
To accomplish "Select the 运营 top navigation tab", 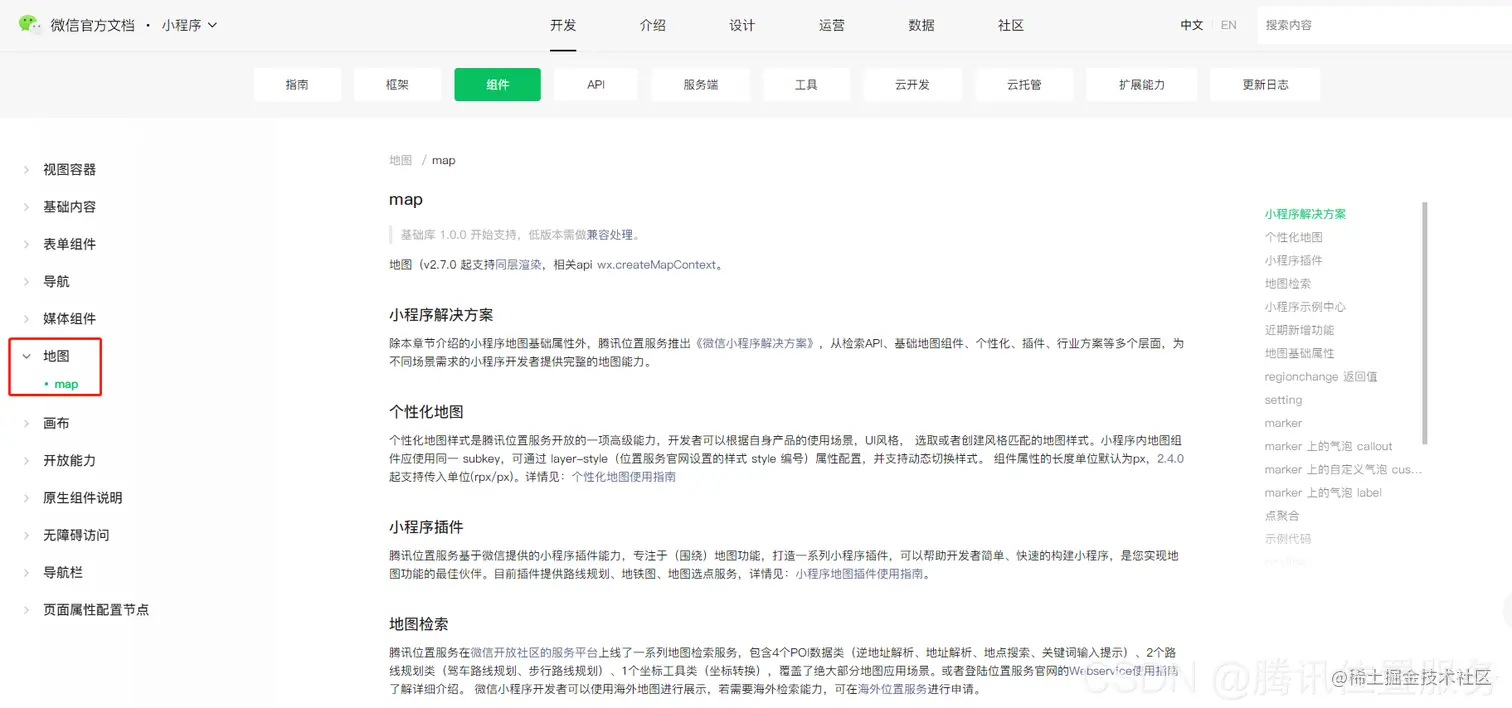I will (x=832, y=25).
